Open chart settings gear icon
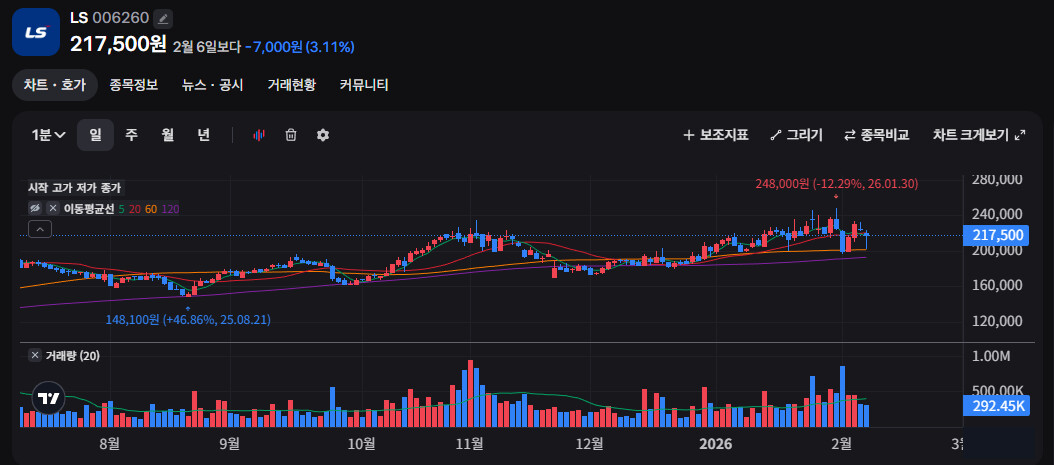Viewport: 1054px width, 465px height. (323, 135)
